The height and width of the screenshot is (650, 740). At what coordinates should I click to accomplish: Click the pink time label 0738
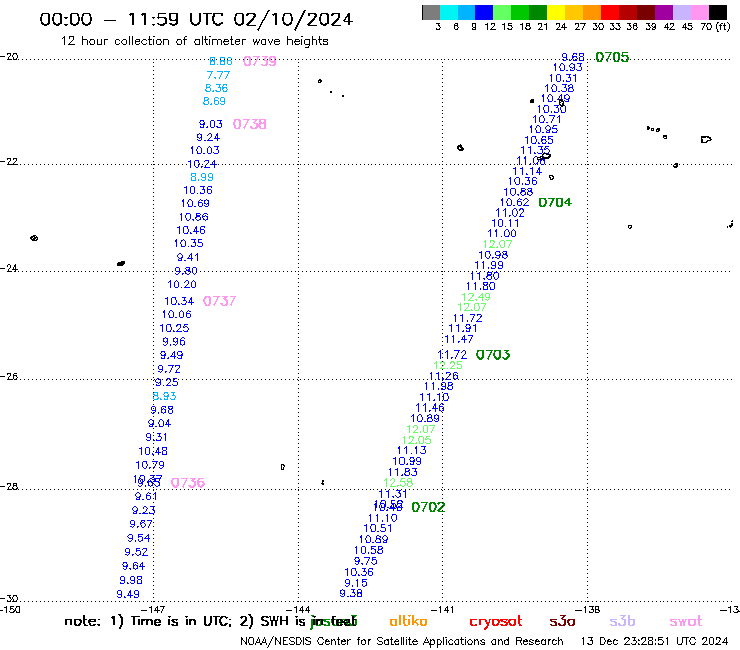[250, 124]
